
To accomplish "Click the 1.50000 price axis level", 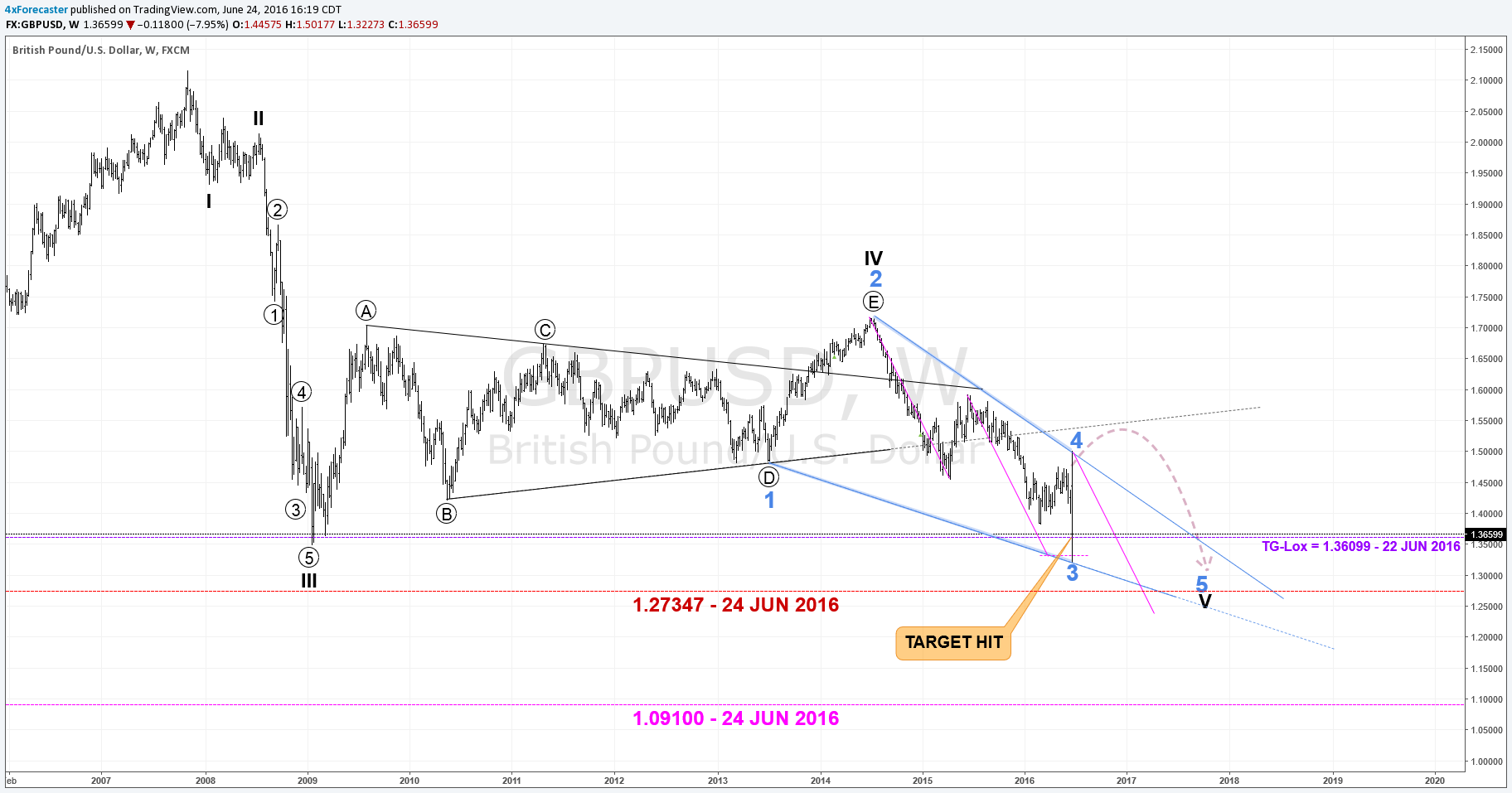I will (1486, 452).
